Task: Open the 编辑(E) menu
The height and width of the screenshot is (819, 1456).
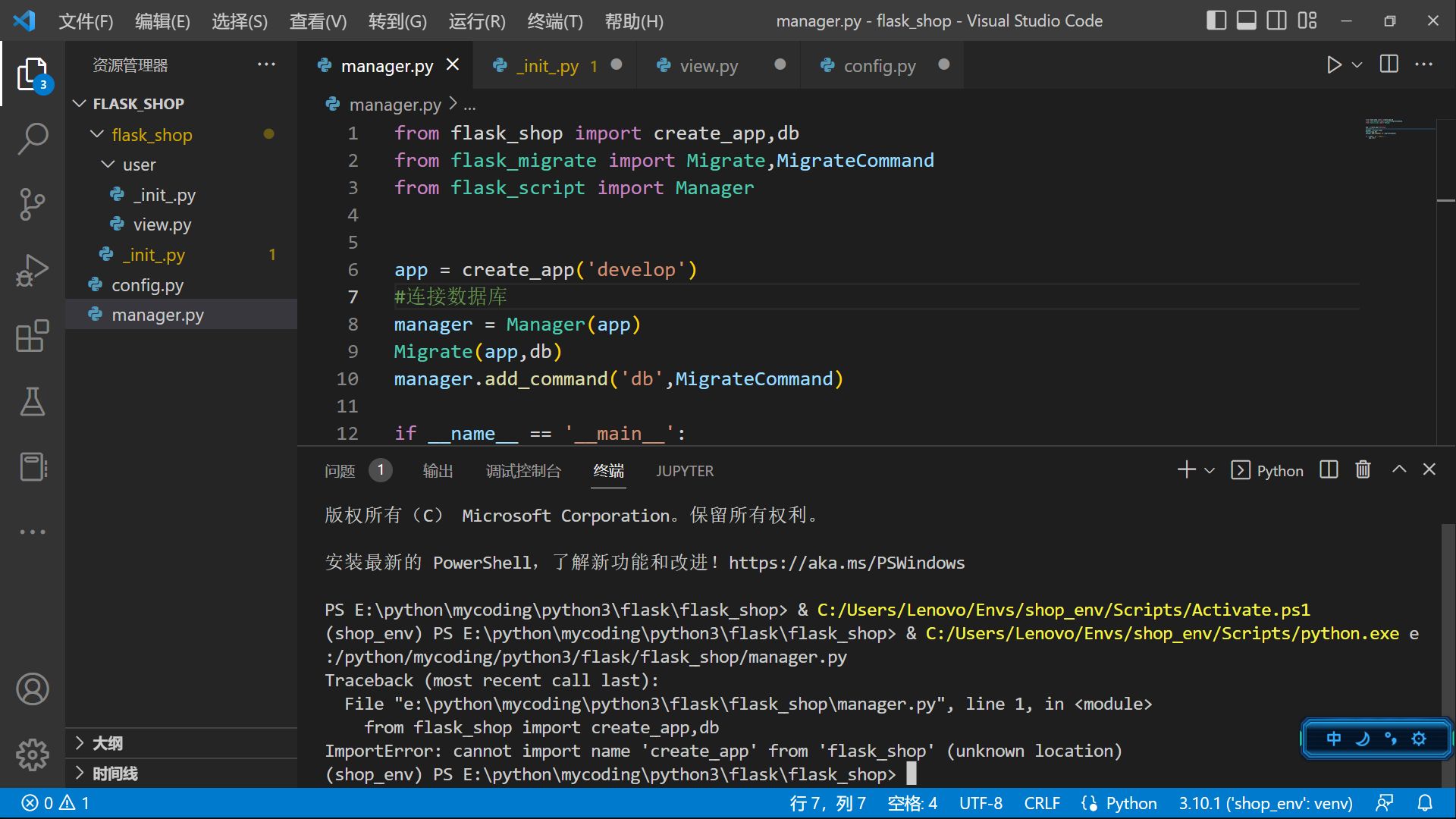Action: click(x=162, y=21)
